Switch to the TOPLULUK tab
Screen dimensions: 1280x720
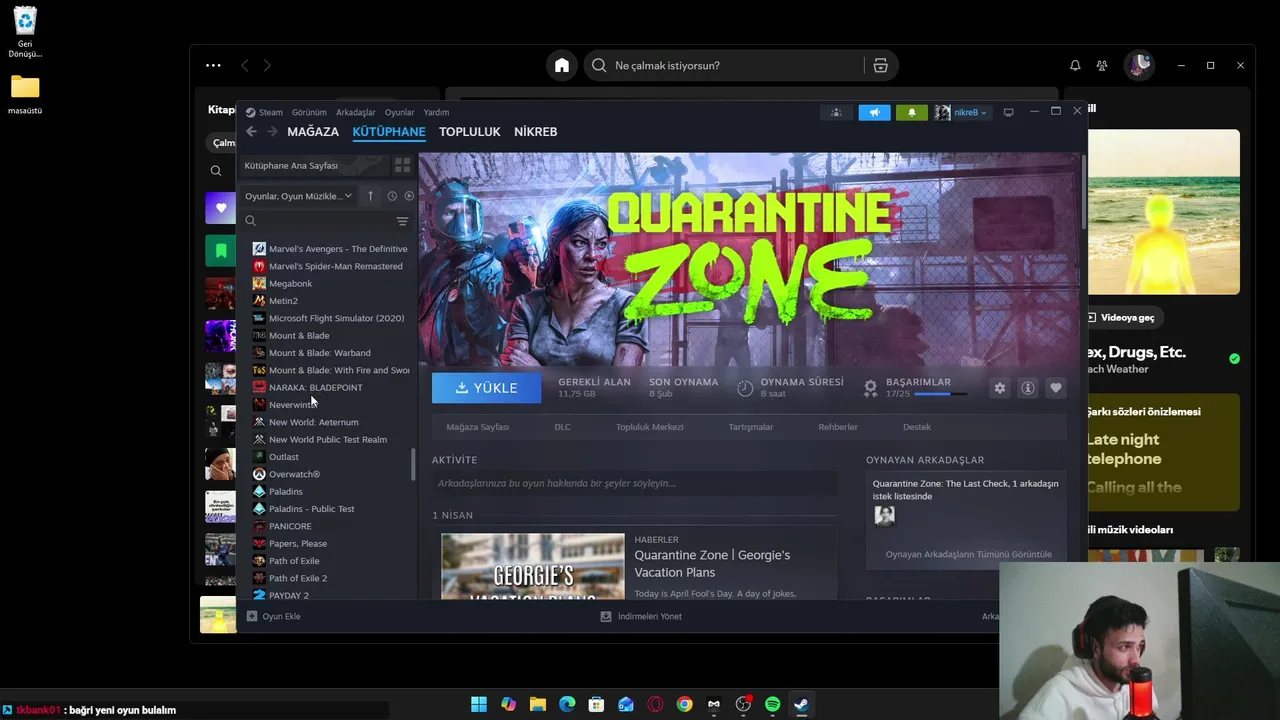[470, 132]
